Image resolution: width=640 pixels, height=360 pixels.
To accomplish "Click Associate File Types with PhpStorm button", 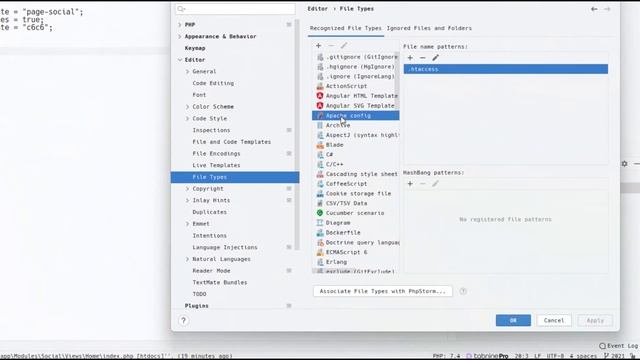I will coord(382,291).
